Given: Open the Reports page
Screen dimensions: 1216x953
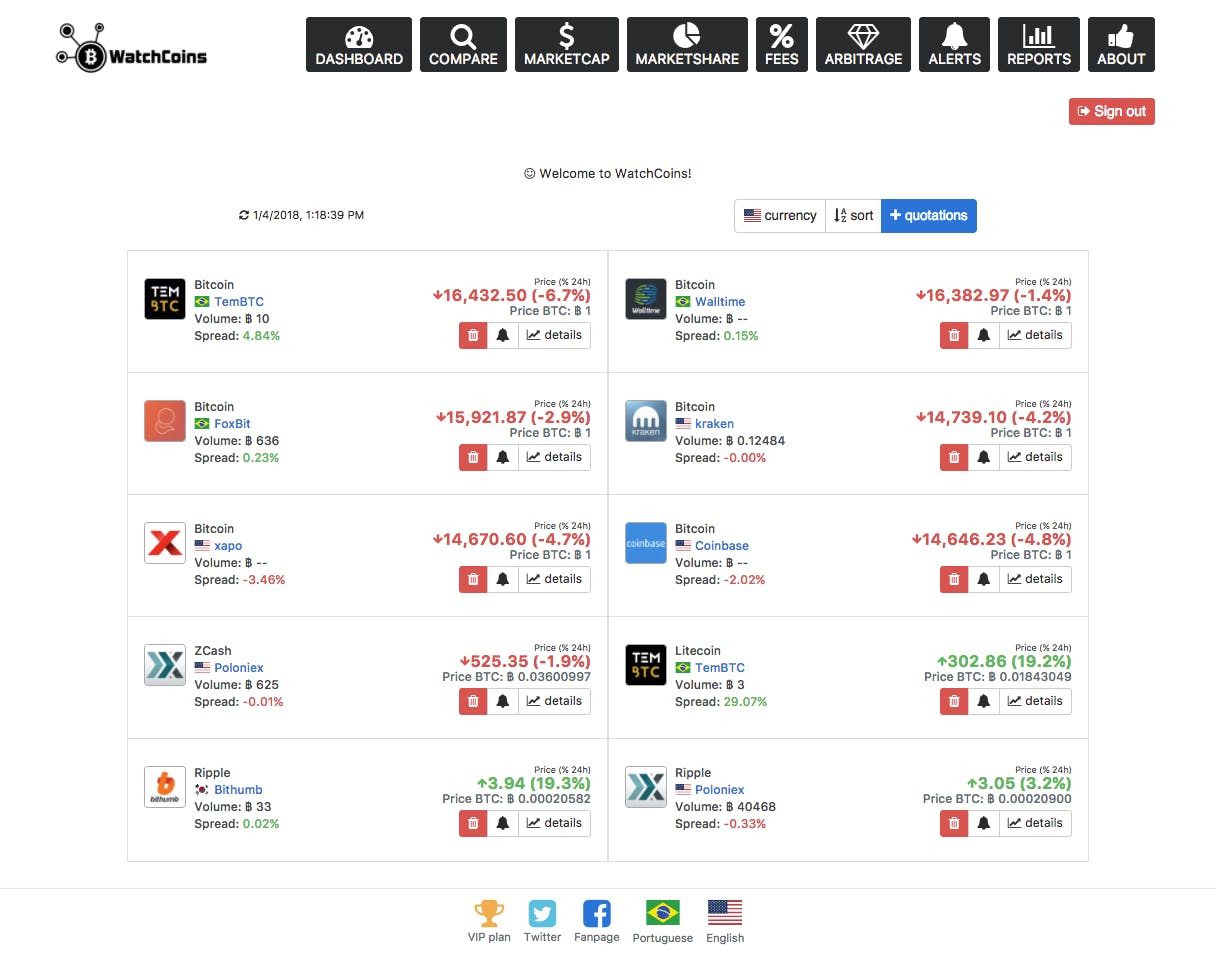Looking at the screenshot, I should pos(1039,45).
